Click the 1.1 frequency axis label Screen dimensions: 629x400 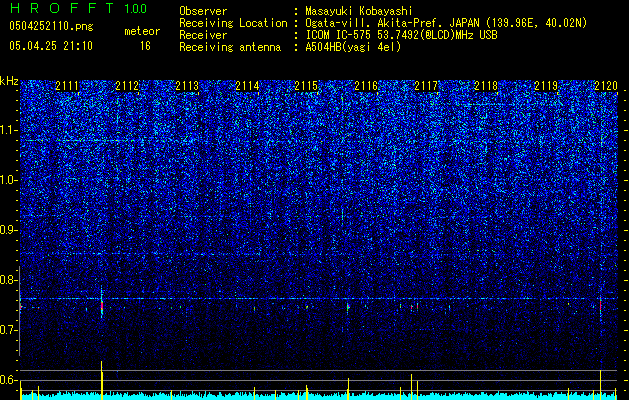pyautogui.click(x=9, y=130)
